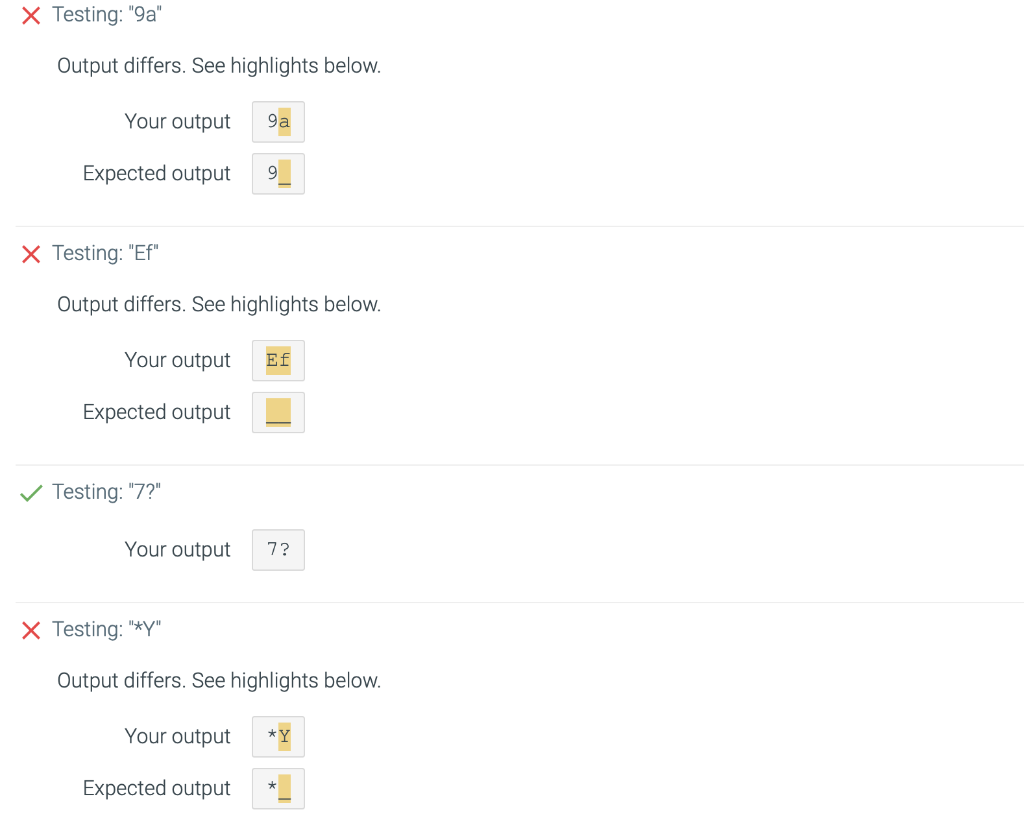
Task: Click Your output box showing Ef
Action: pos(278,360)
